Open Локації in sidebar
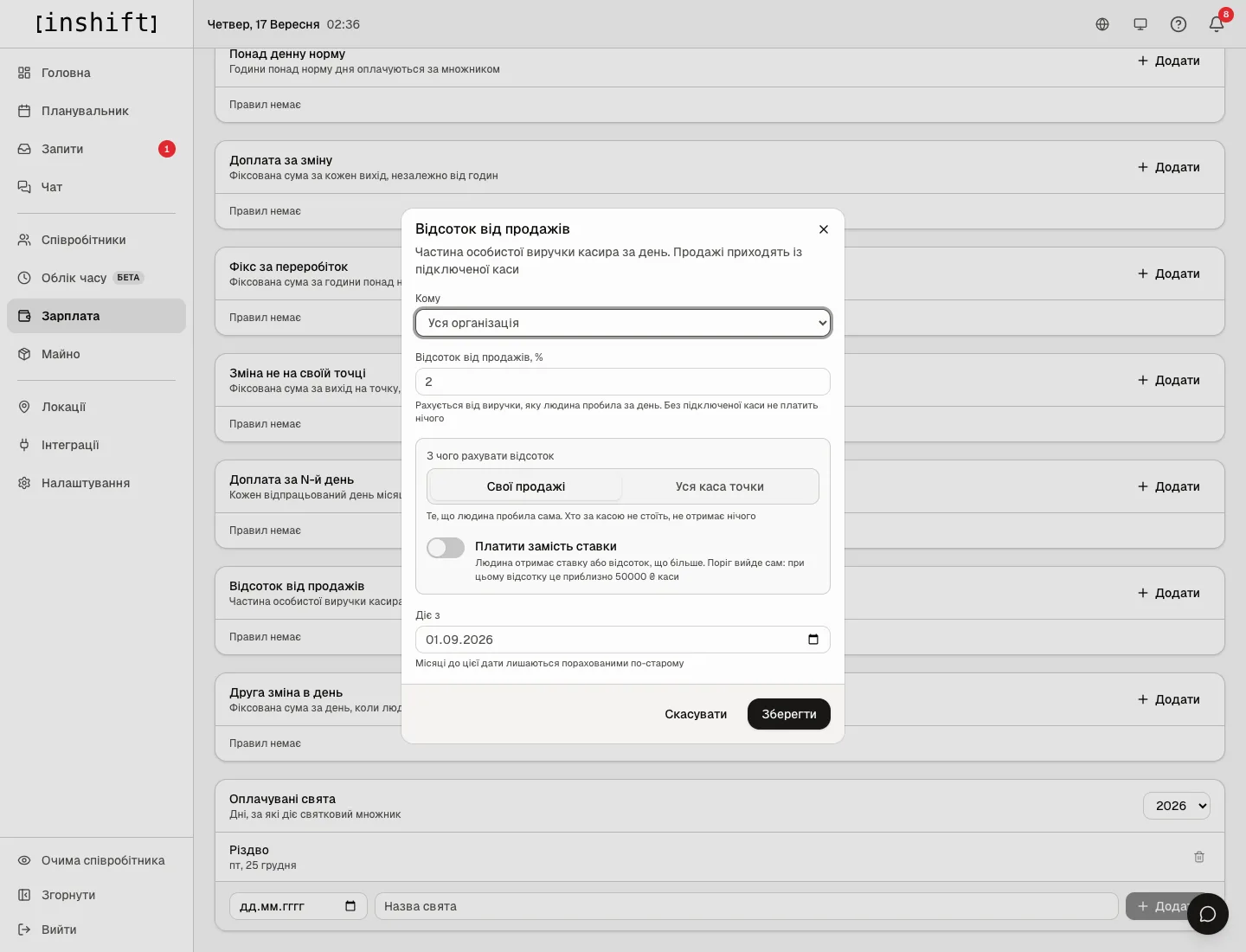This screenshot has height=952, width=1246. [x=96, y=407]
